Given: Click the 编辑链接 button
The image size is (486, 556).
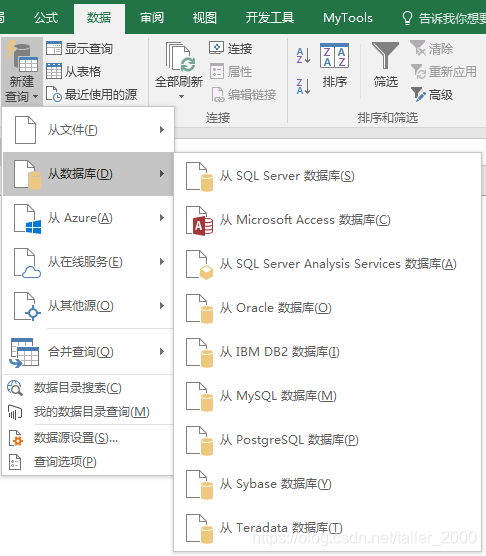Looking at the screenshot, I should pyautogui.click(x=243, y=95).
